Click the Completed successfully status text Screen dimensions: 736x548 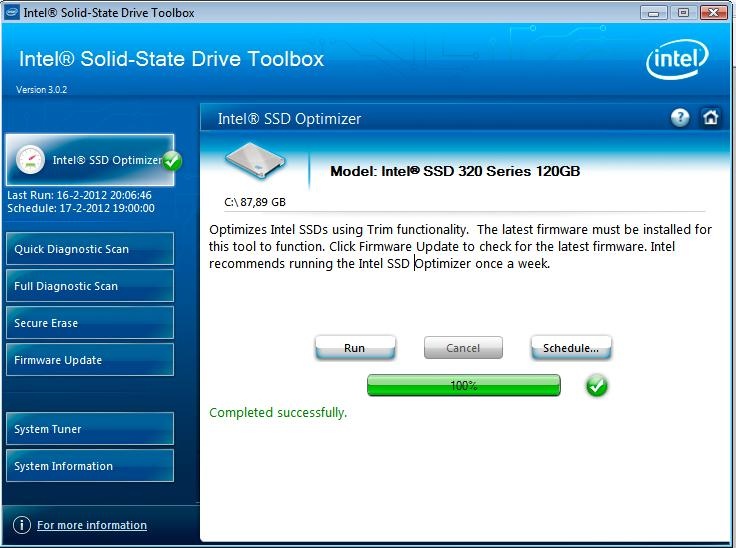278,412
